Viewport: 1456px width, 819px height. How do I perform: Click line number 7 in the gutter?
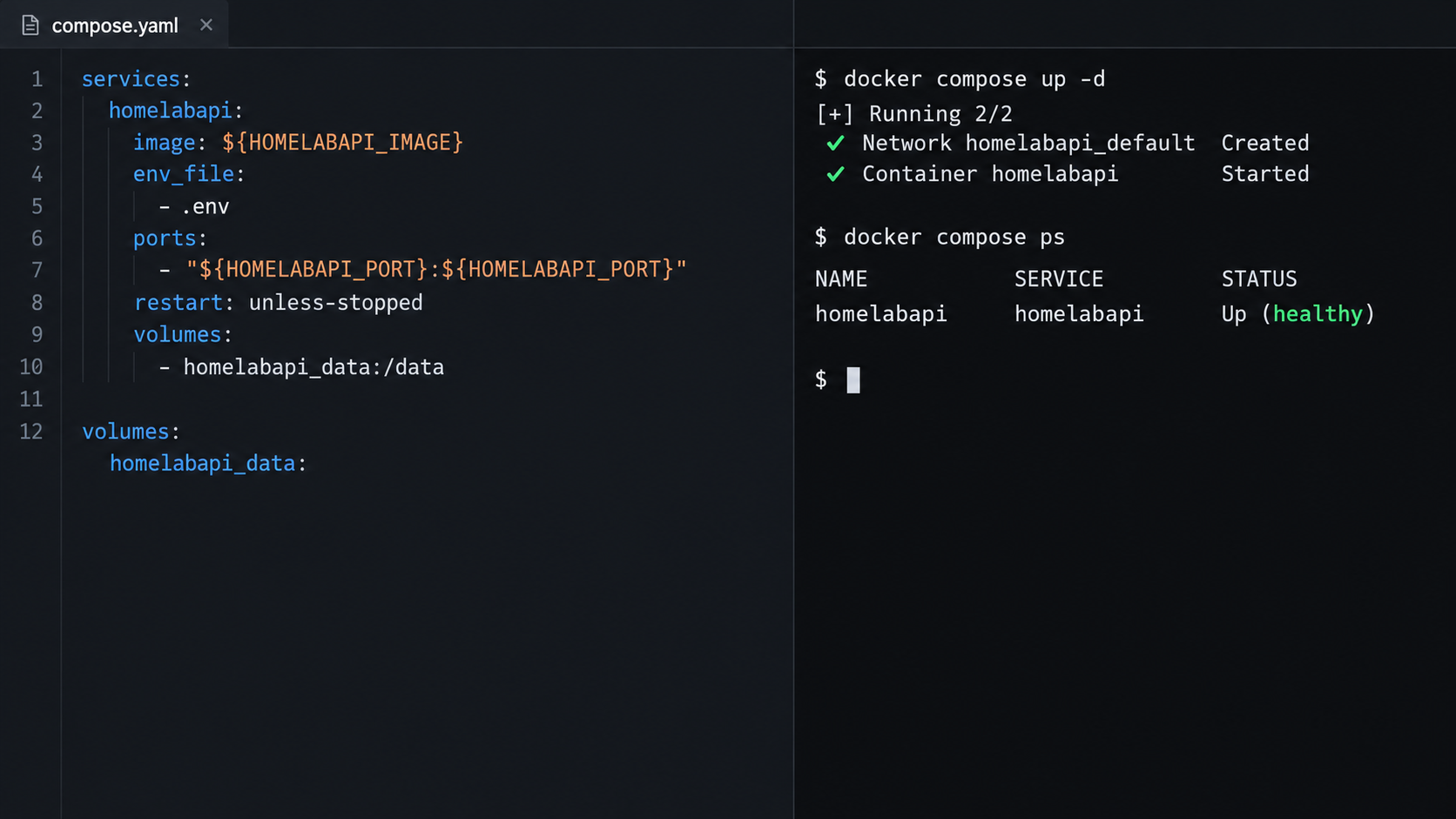[x=37, y=270]
